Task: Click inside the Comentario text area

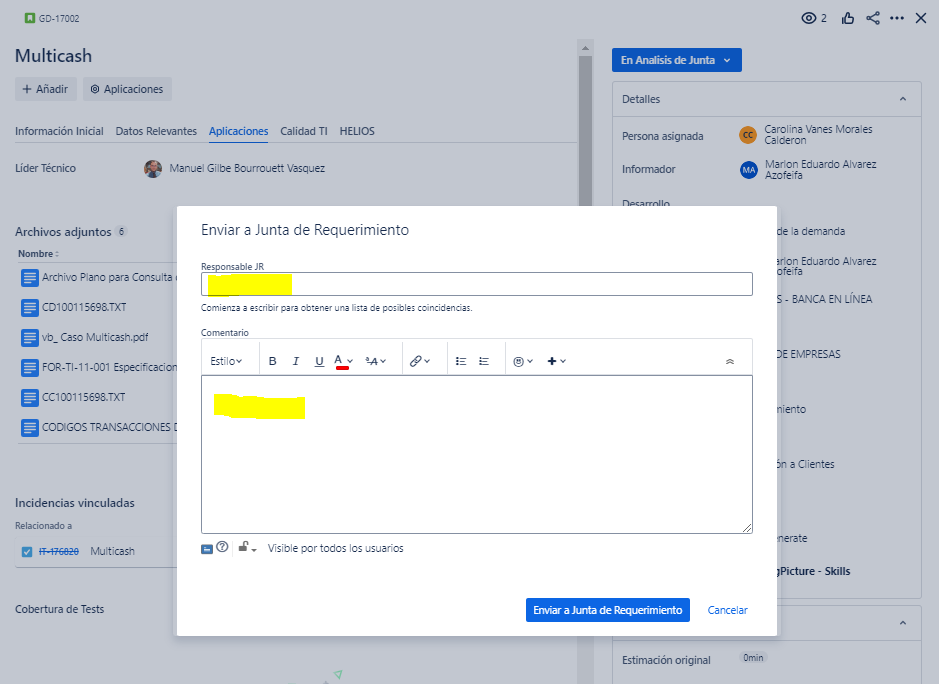Action: click(x=477, y=454)
